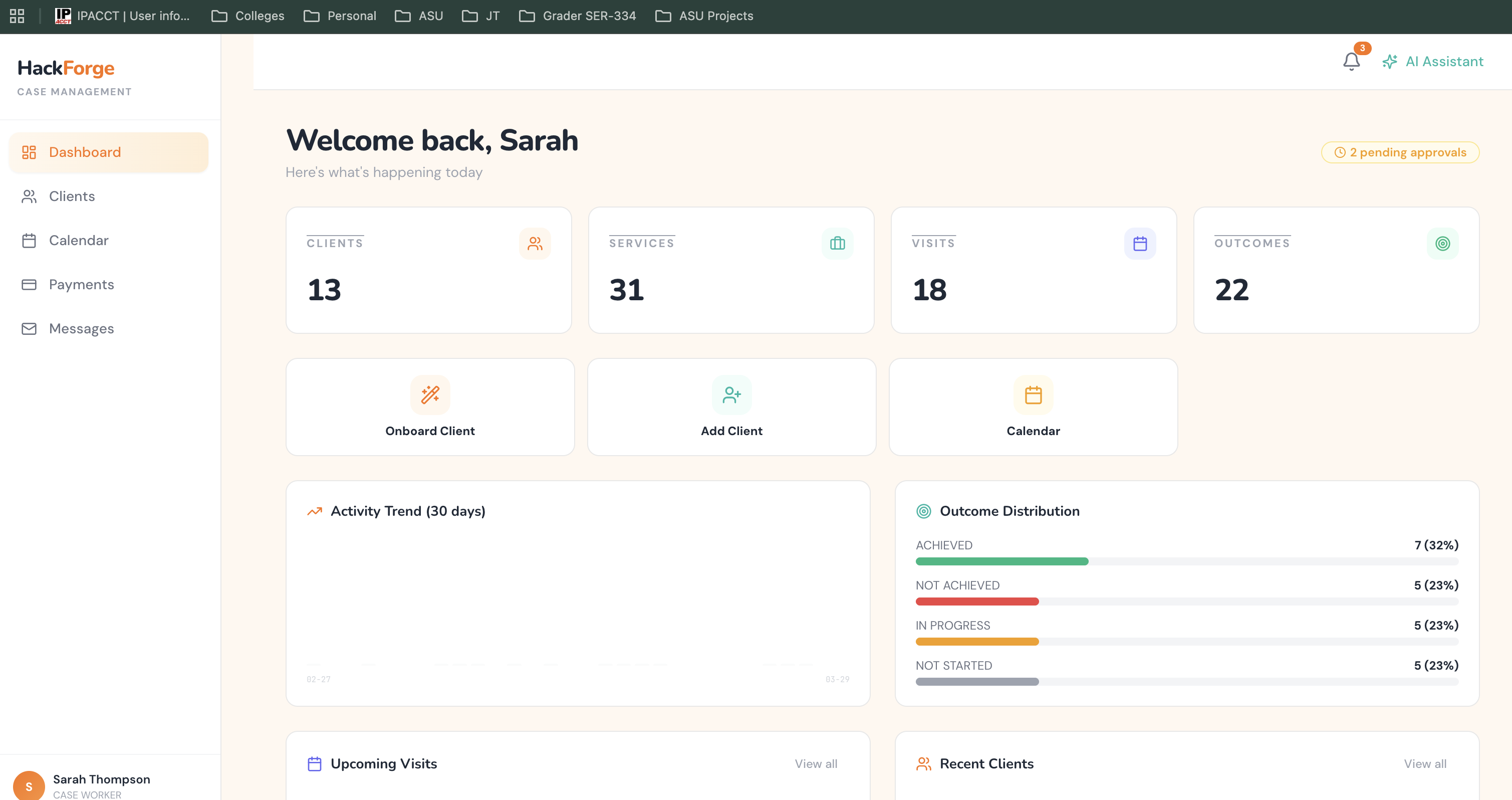
Task: Click View all for Upcoming Visits
Action: point(815,763)
